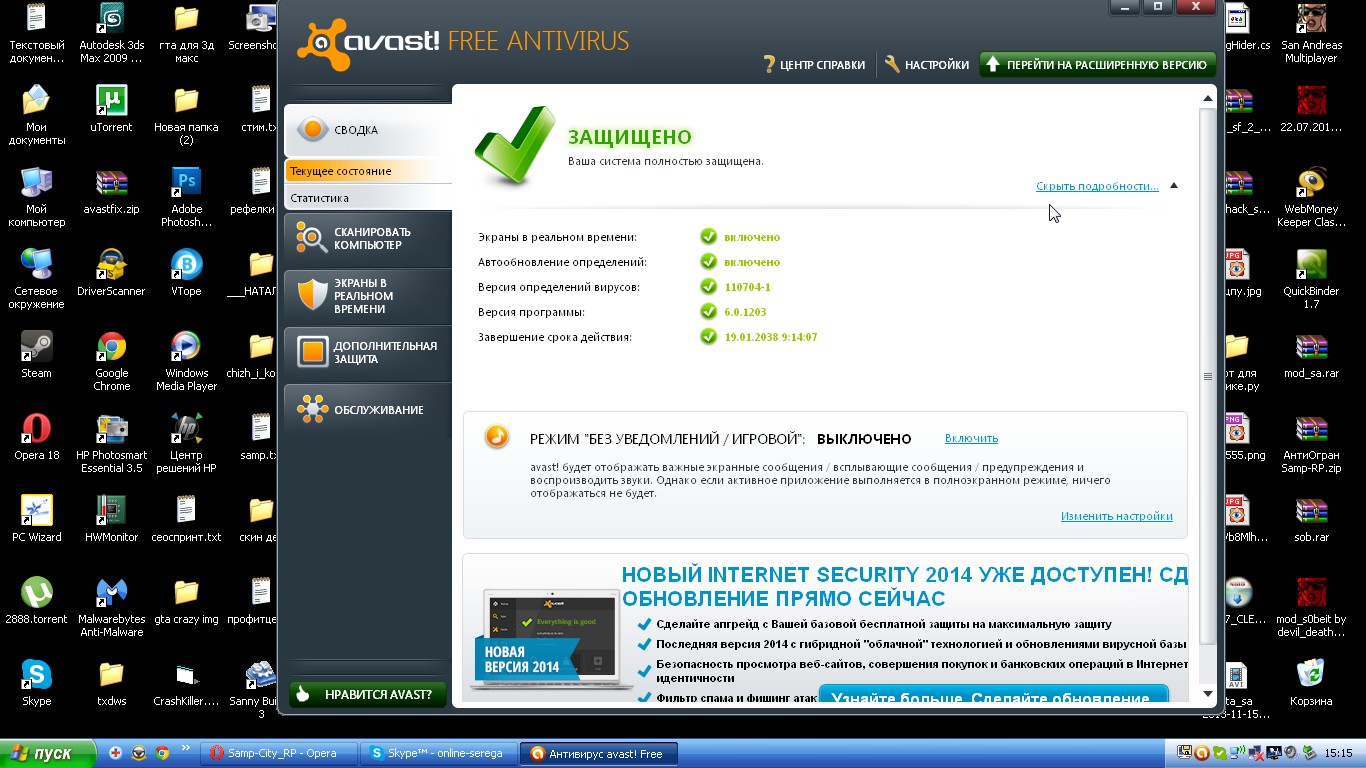The image size is (1366, 768).
Task: Select Autodesk 3ds Max 2009 desktop icon
Action: (x=111, y=32)
